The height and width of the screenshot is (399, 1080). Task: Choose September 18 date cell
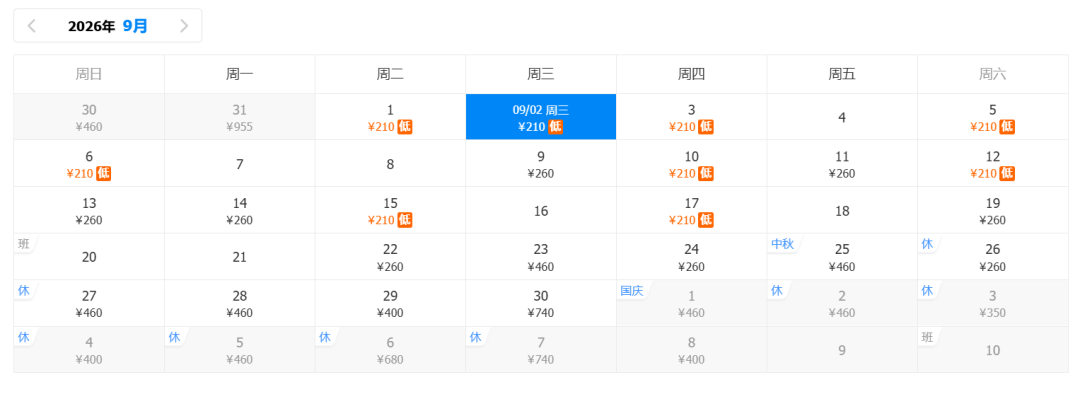click(842, 211)
